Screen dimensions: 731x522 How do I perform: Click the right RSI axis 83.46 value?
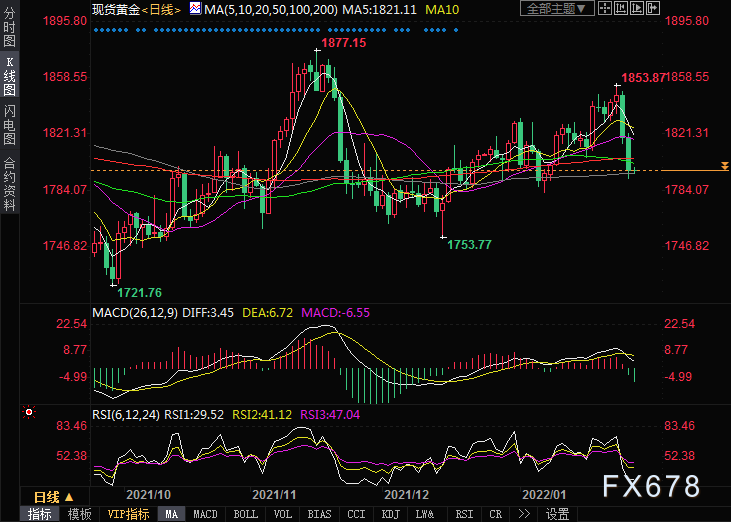click(679, 426)
